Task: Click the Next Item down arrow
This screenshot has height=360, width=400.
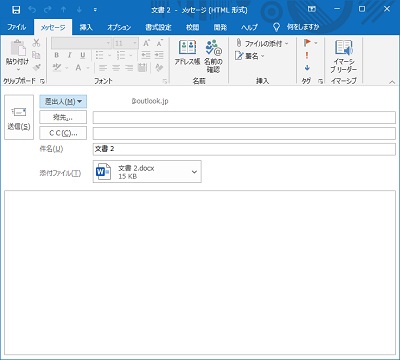Action: (79, 10)
